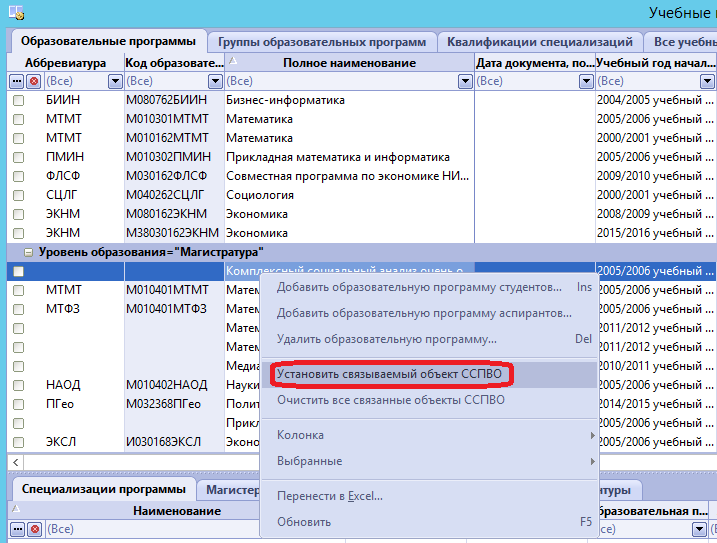Click the Аббревиатура filter field (Все)

tap(76, 81)
